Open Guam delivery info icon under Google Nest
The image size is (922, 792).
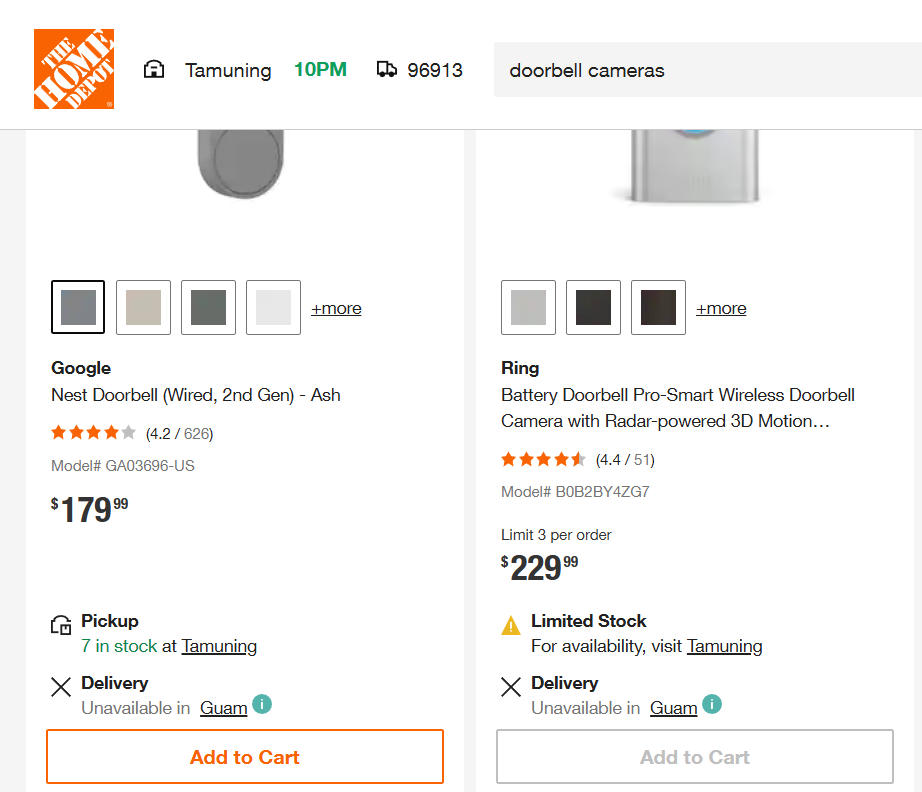[262, 704]
